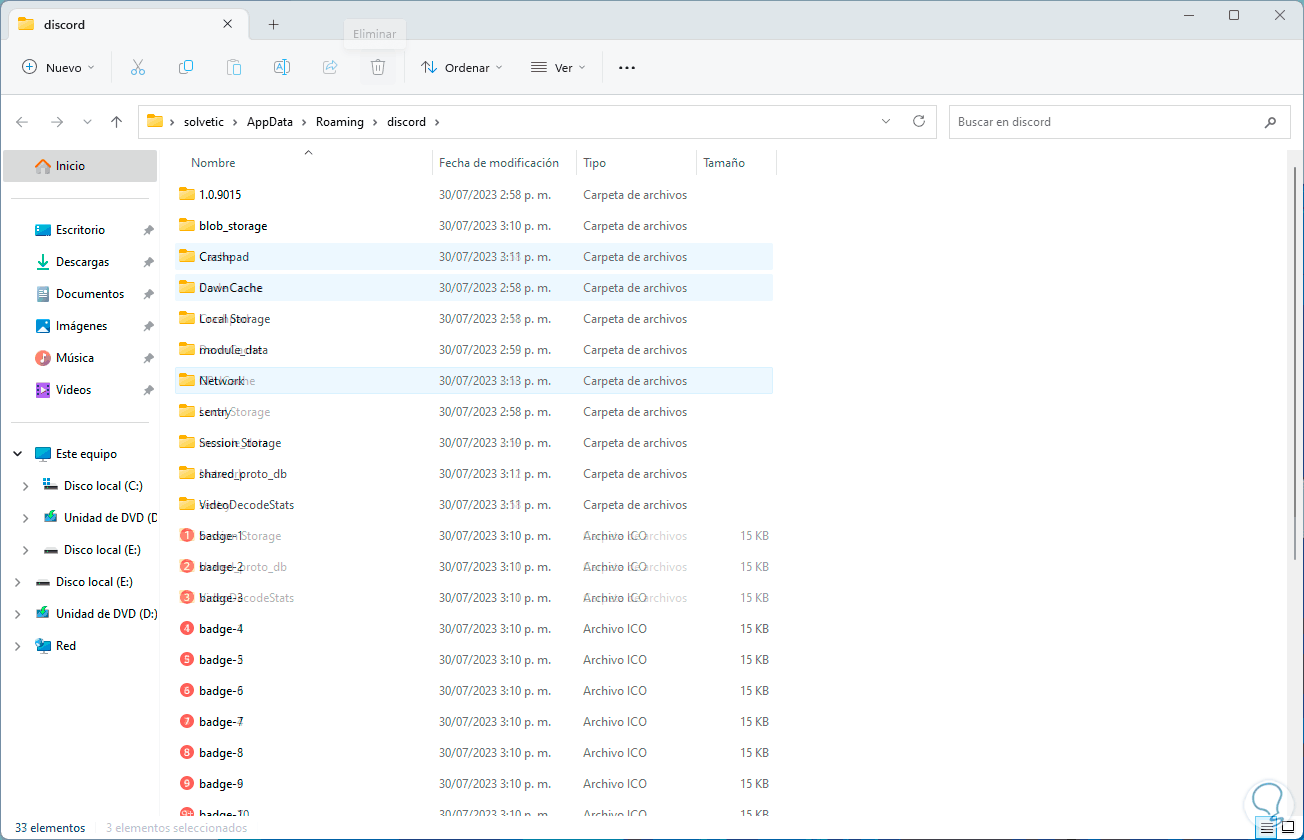This screenshot has height=840, width=1304.
Task: Refresh the current folder view
Action: point(918,121)
